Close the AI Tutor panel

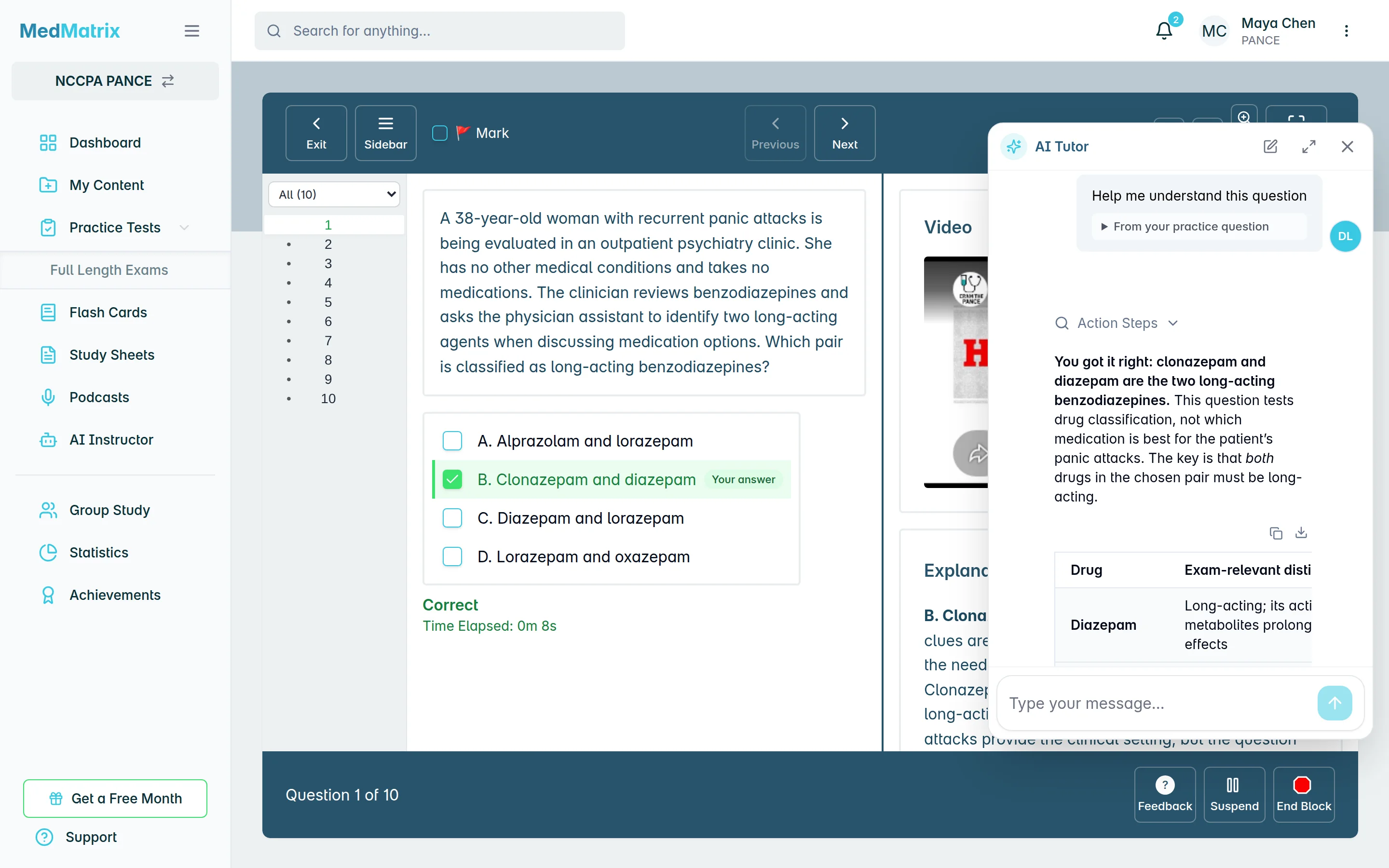1347,147
